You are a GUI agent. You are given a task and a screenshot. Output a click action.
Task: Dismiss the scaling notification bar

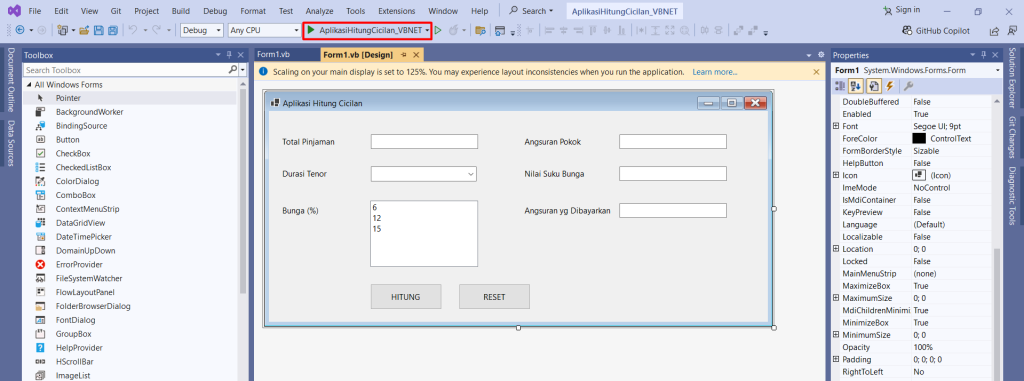(816, 72)
